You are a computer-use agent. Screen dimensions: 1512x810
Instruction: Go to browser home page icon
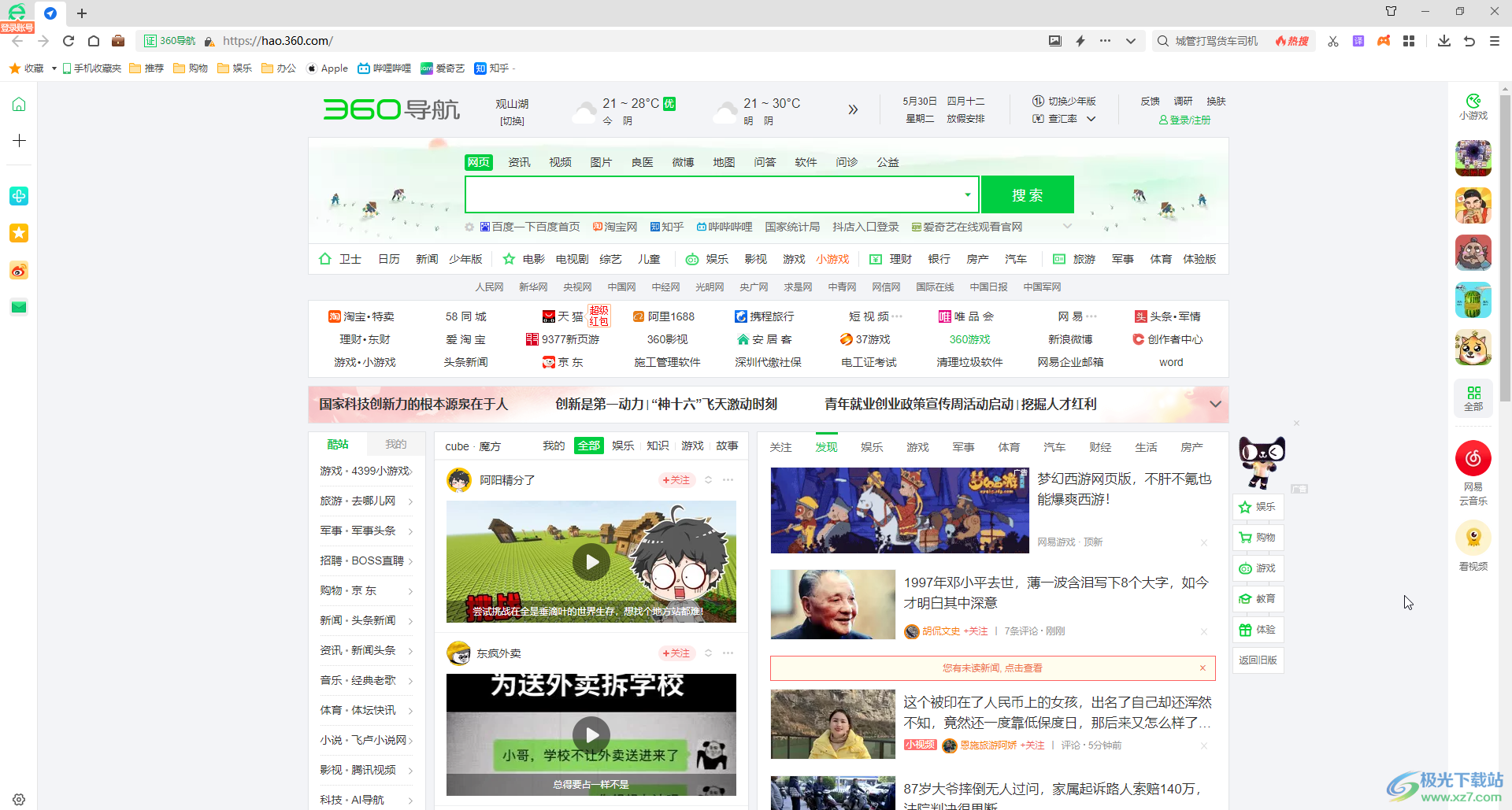tap(94, 41)
